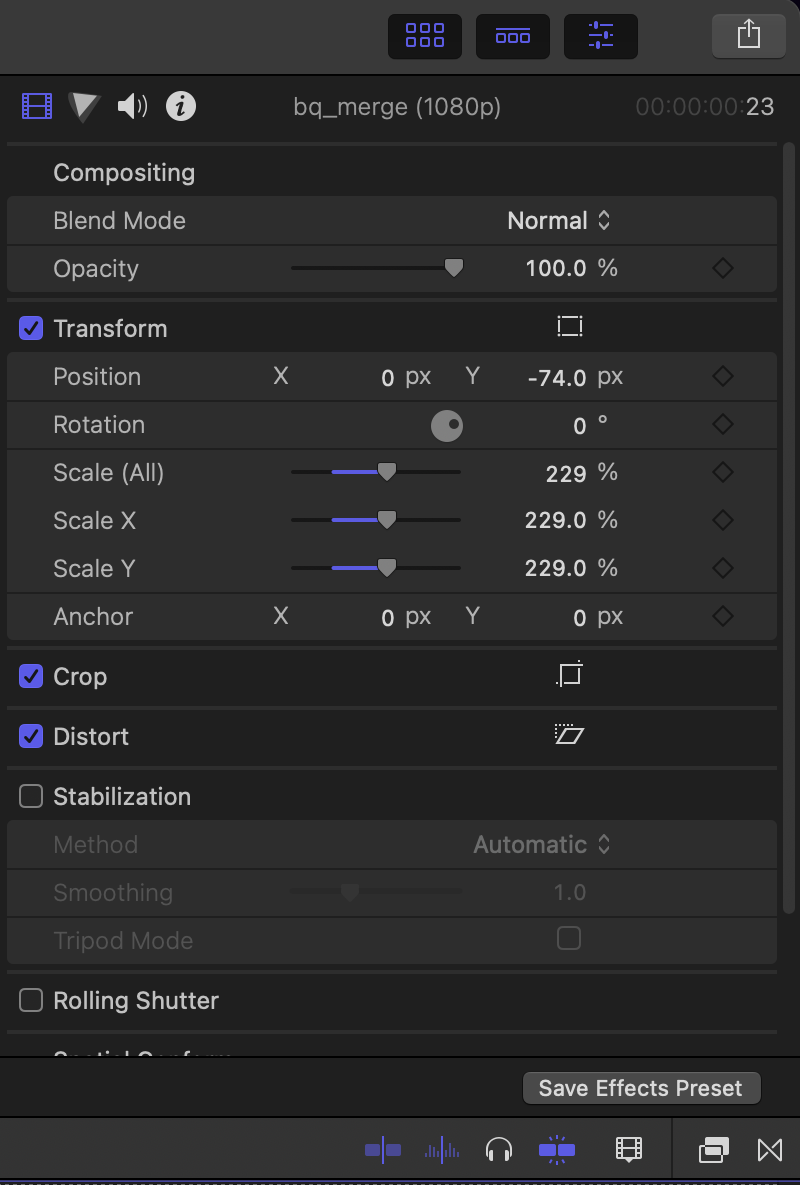The image size is (800, 1185).
Task: Add an Opacity keyframe diamond
Action: 723,268
